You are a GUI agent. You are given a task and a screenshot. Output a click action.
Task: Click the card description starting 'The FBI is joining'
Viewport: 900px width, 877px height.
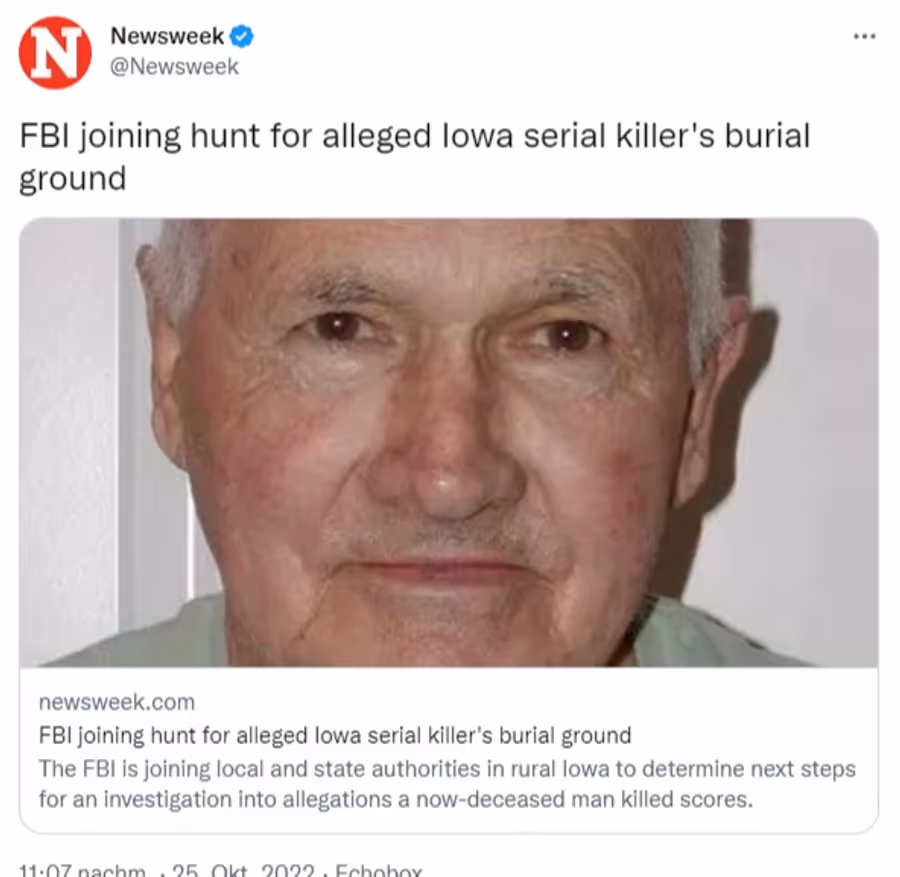tap(447, 784)
